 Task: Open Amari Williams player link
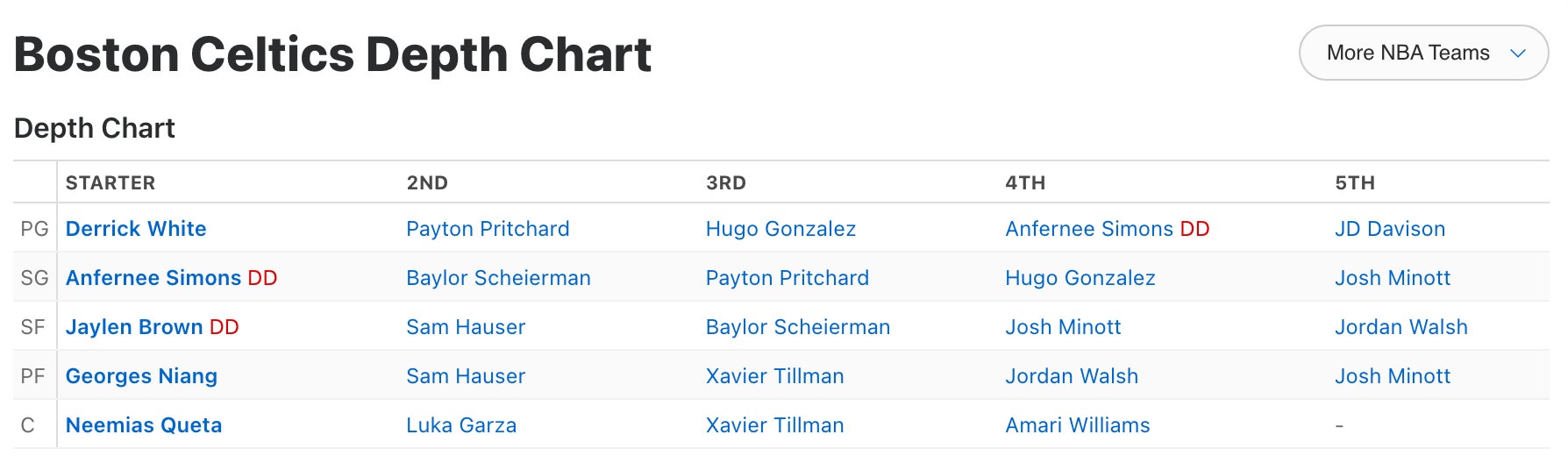[x=1078, y=425]
